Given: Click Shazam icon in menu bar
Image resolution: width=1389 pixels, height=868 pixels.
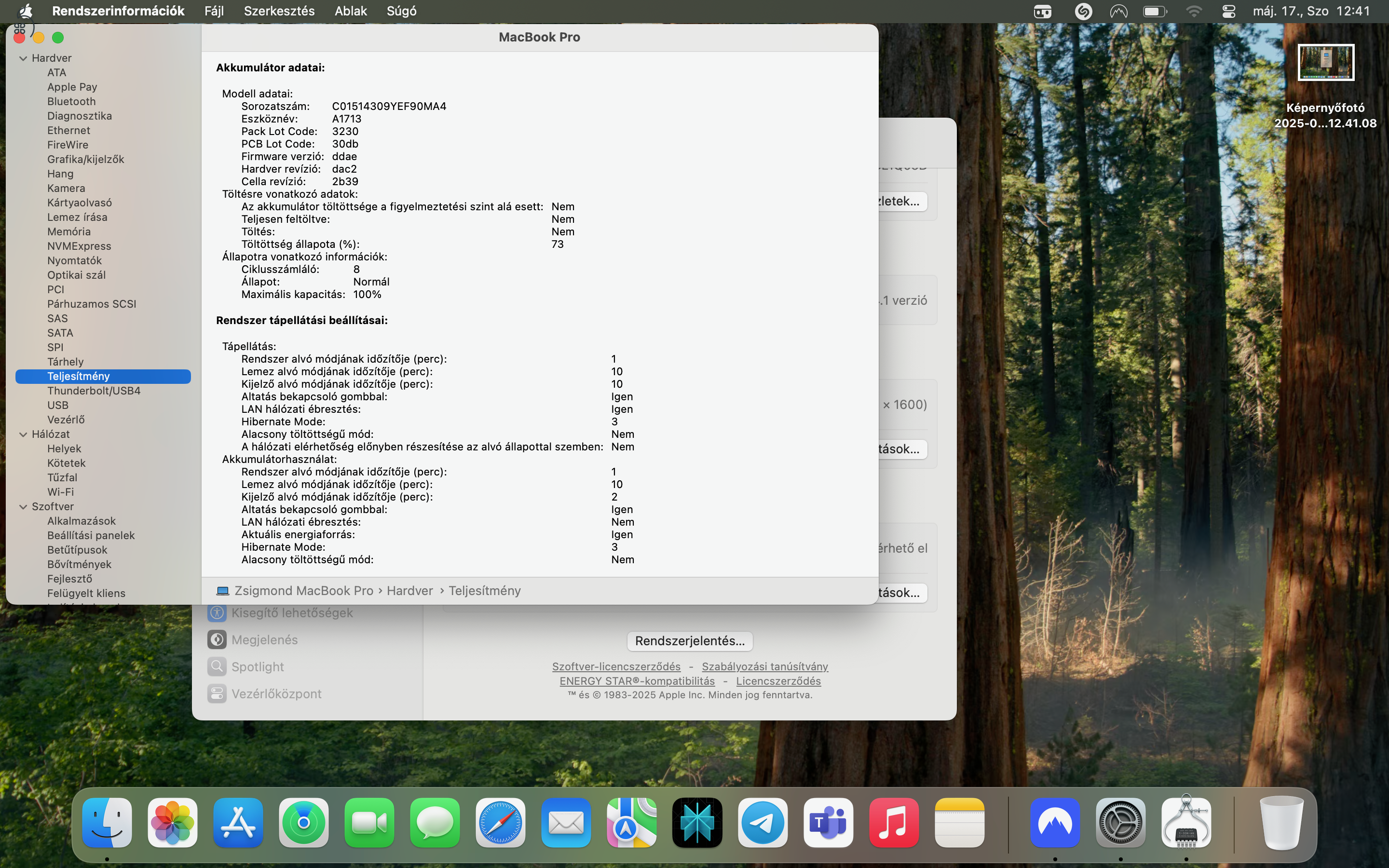Looking at the screenshot, I should 1083,12.
